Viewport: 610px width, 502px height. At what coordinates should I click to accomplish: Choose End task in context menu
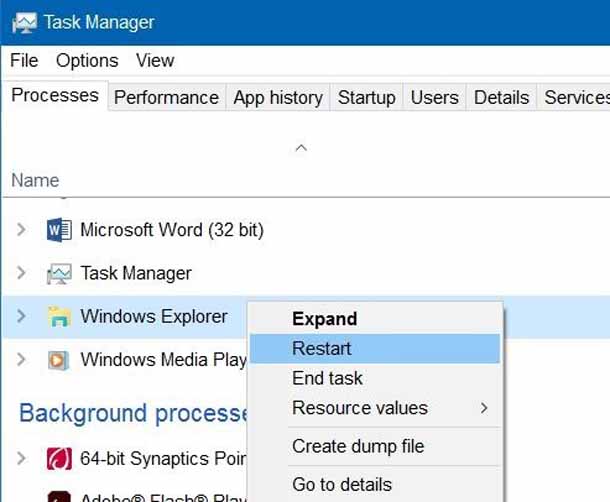pyautogui.click(x=375, y=378)
